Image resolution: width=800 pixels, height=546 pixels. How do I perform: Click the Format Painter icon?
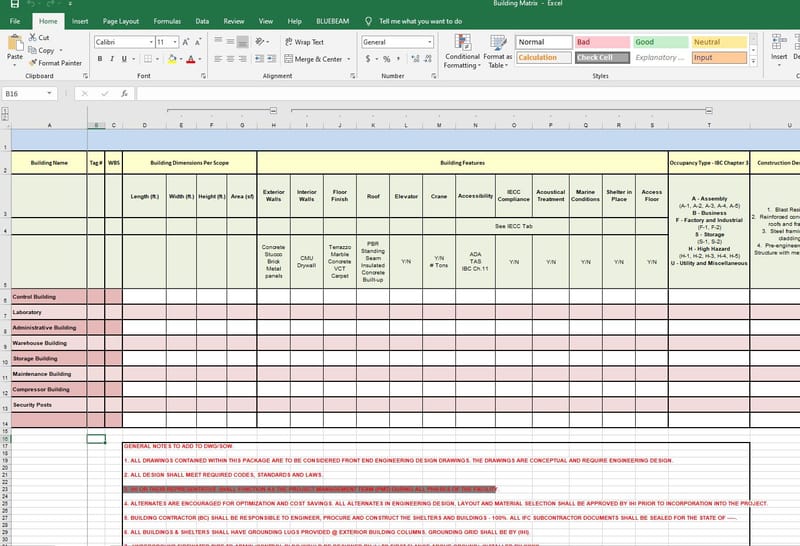click(34, 63)
